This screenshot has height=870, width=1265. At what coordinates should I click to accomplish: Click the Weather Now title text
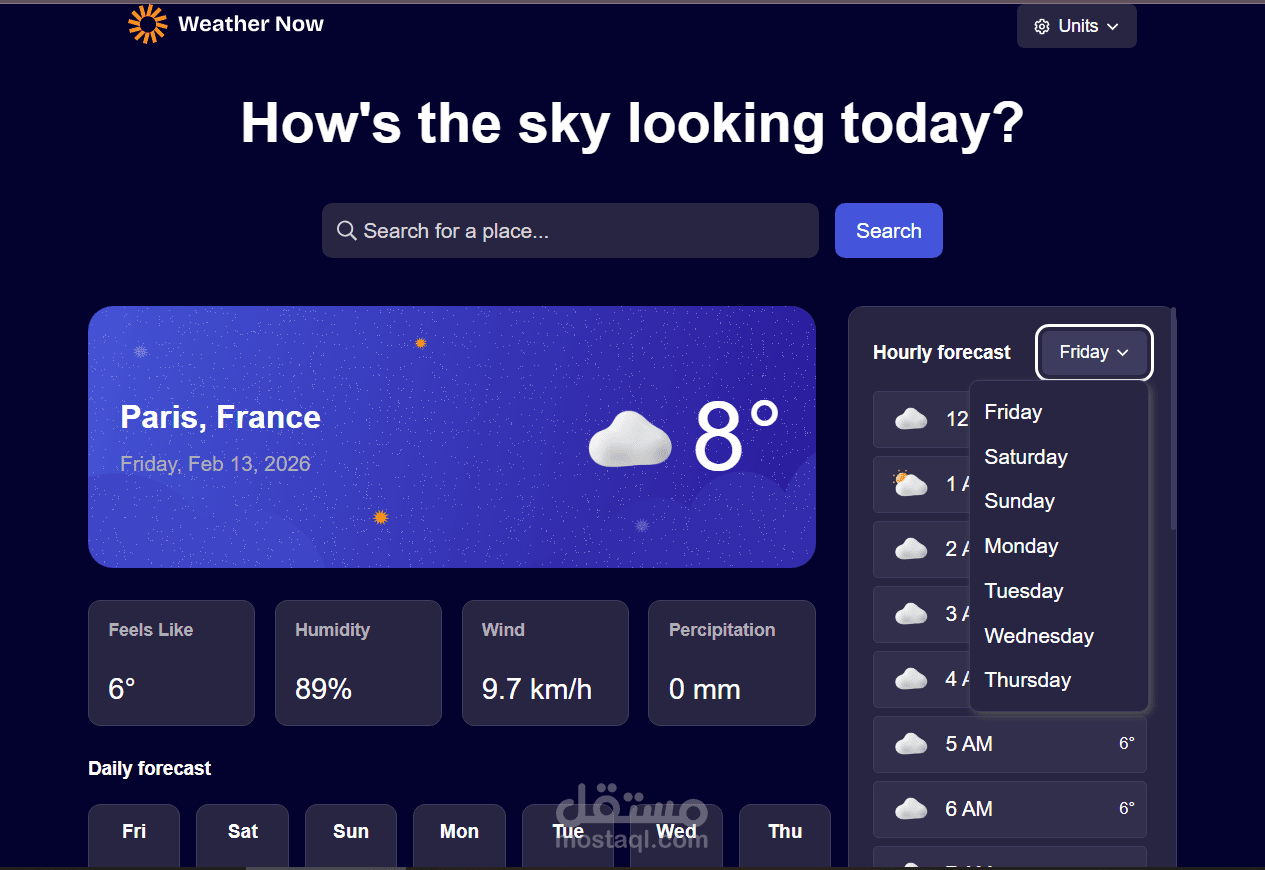[250, 23]
